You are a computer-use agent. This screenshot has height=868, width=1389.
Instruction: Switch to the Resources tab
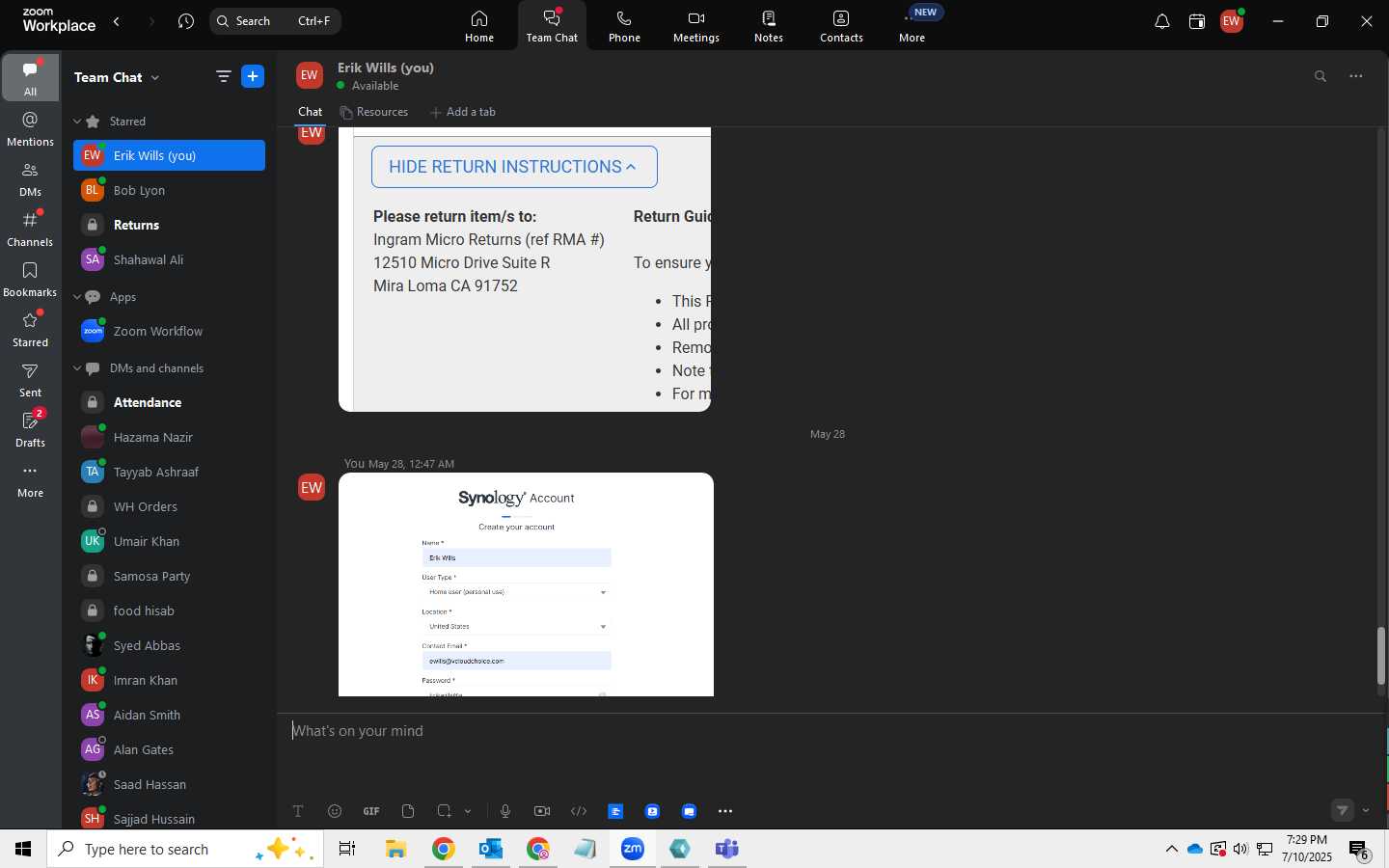tap(374, 112)
